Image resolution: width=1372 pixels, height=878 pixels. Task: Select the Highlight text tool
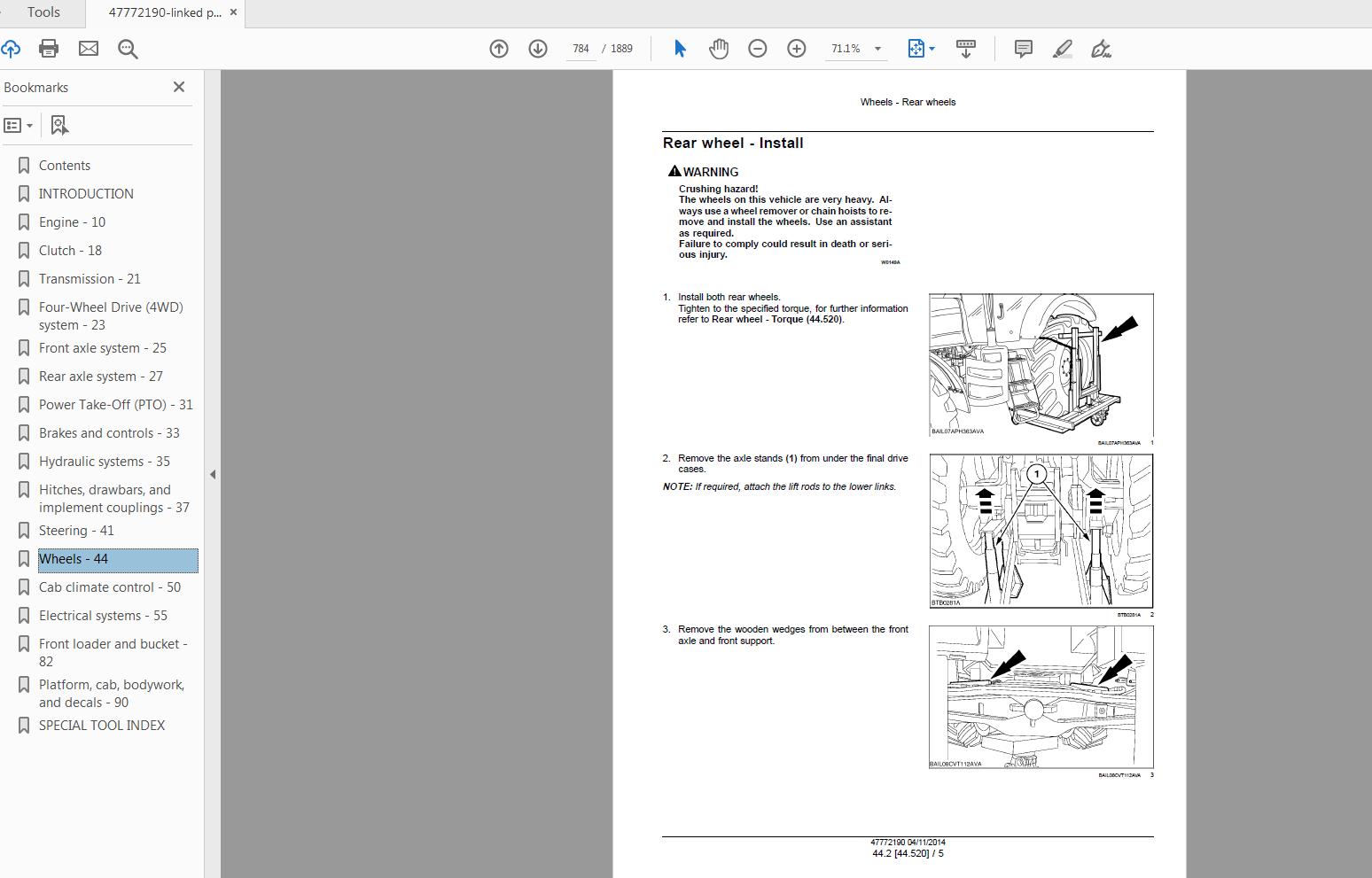point(1062,49)
